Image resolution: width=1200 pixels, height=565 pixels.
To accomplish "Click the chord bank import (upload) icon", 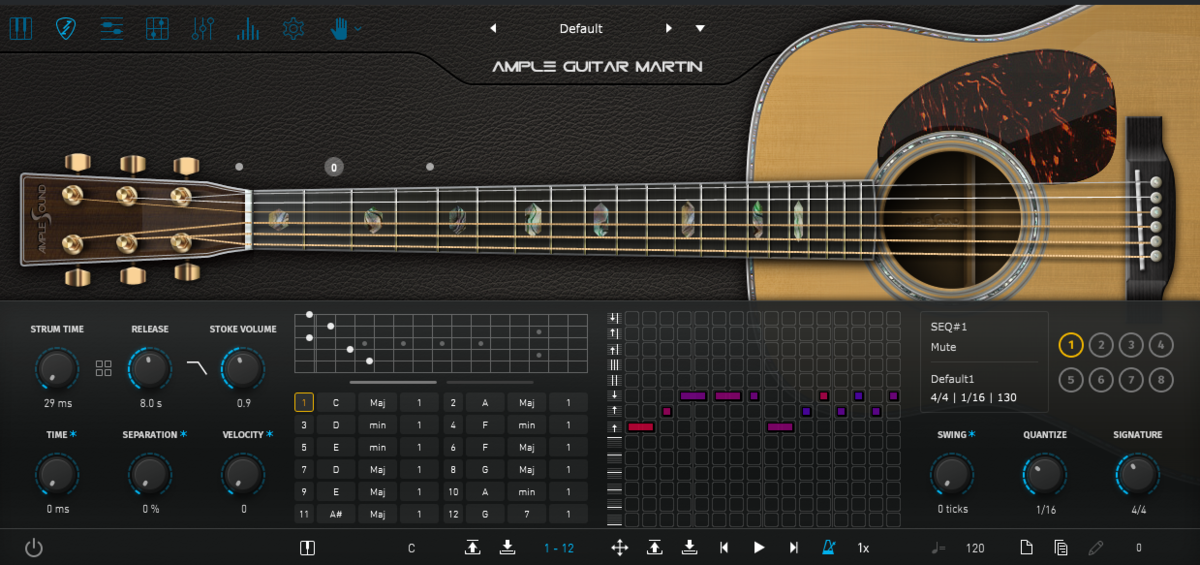I will [x=473, y=547].
